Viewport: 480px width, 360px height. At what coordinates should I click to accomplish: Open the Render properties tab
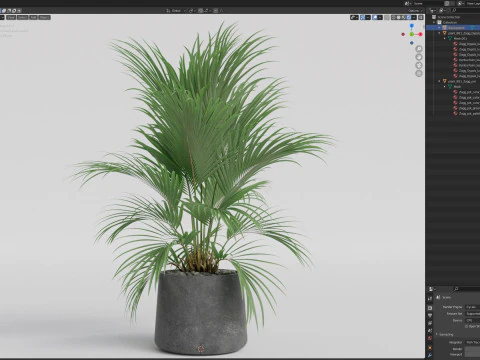click(430, 308)
